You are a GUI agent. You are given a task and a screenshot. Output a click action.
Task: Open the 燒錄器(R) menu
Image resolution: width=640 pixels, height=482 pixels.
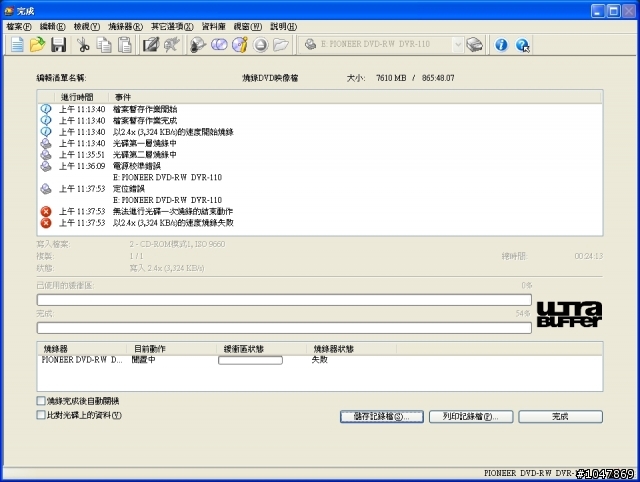click(125, 27)
